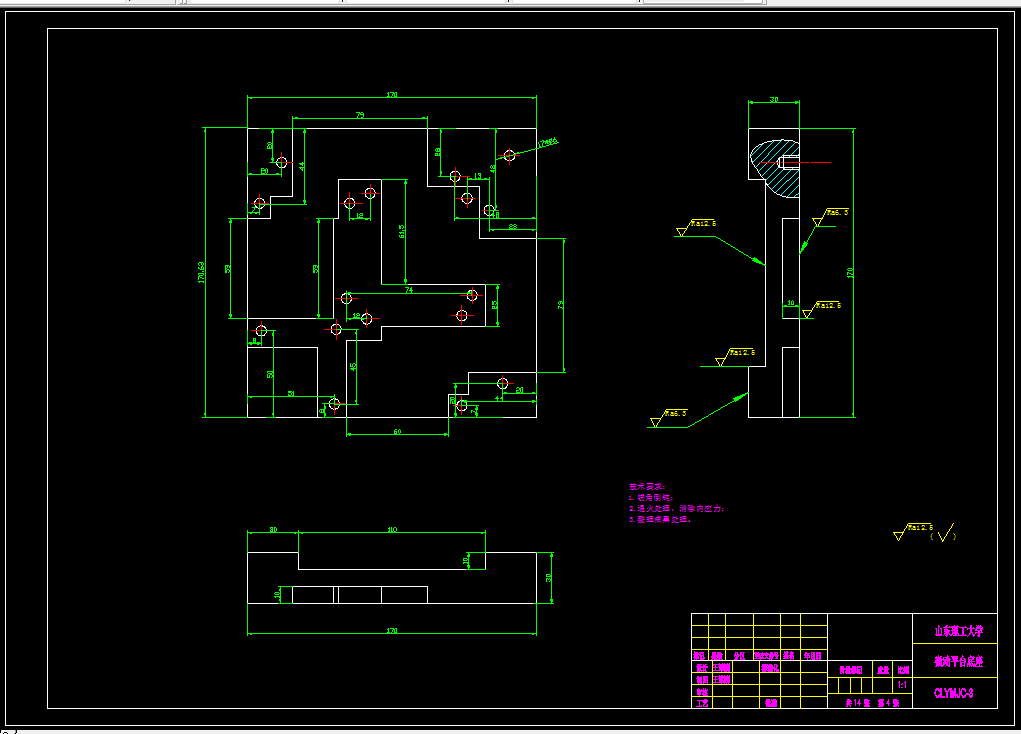1021x734 pixels.
Task: Click the 170.69 overall height dimension
Action: pos(201,272)
